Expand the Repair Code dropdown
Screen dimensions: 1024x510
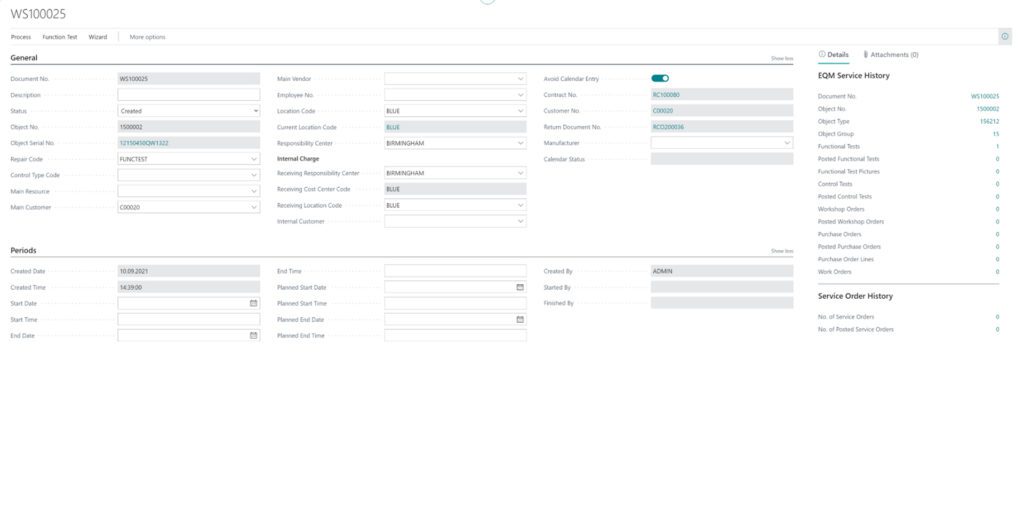(254, 159)
